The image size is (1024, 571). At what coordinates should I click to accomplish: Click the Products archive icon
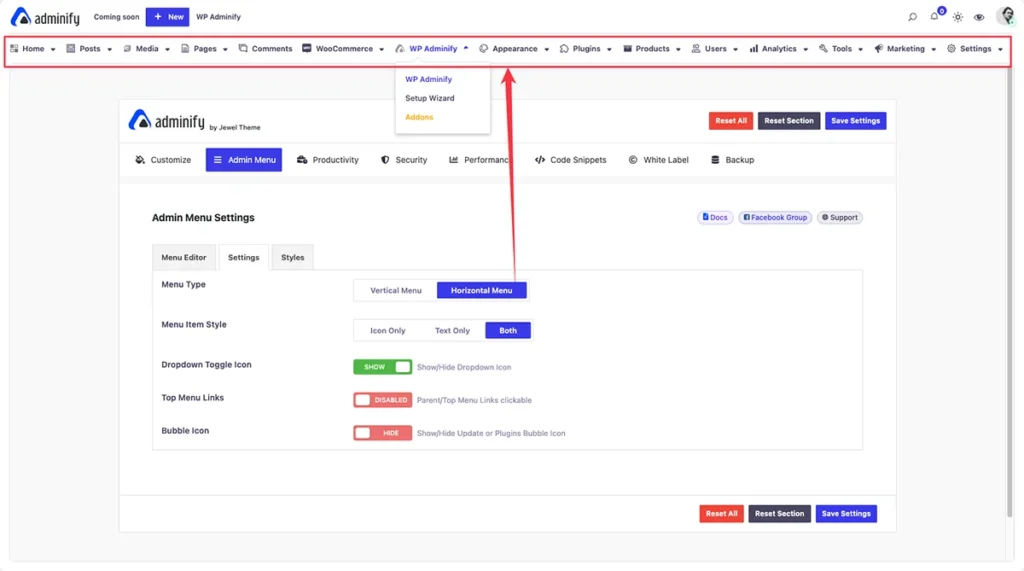coord(627,48)
